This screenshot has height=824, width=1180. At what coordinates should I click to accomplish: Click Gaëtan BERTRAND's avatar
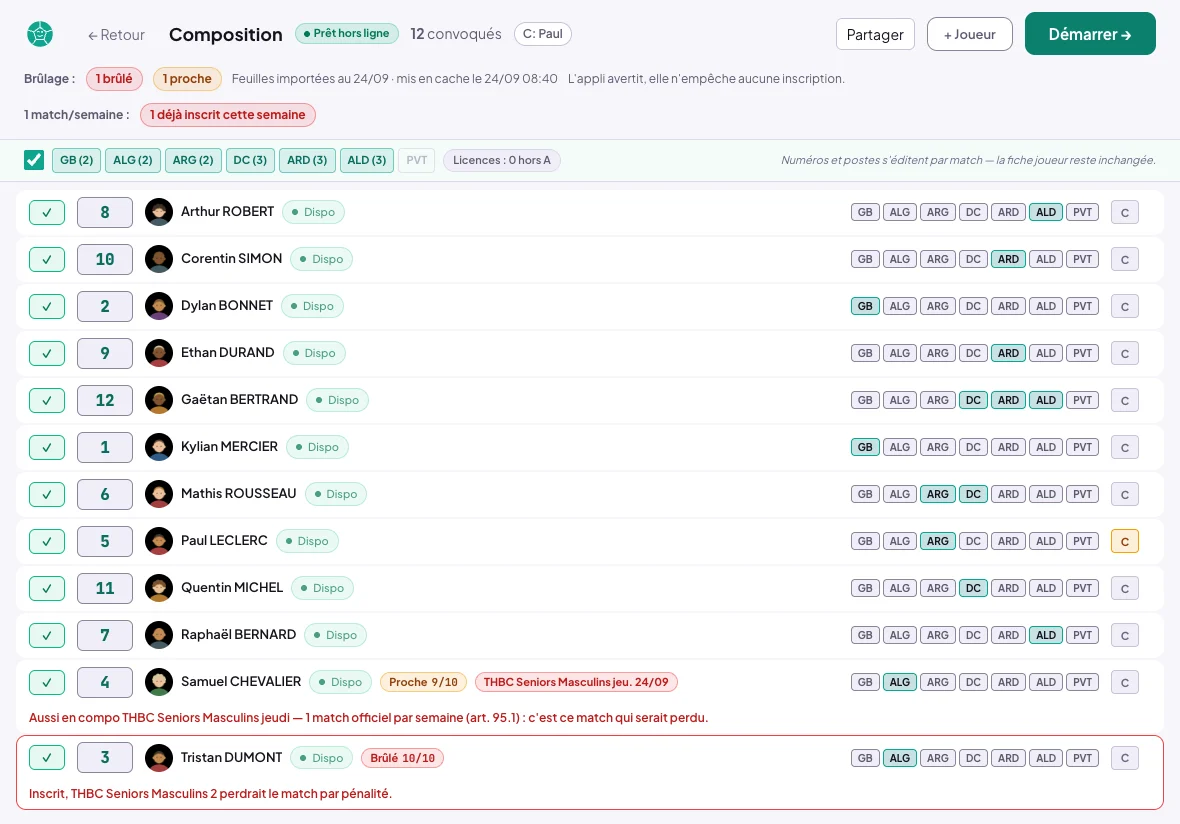(159, 400)
